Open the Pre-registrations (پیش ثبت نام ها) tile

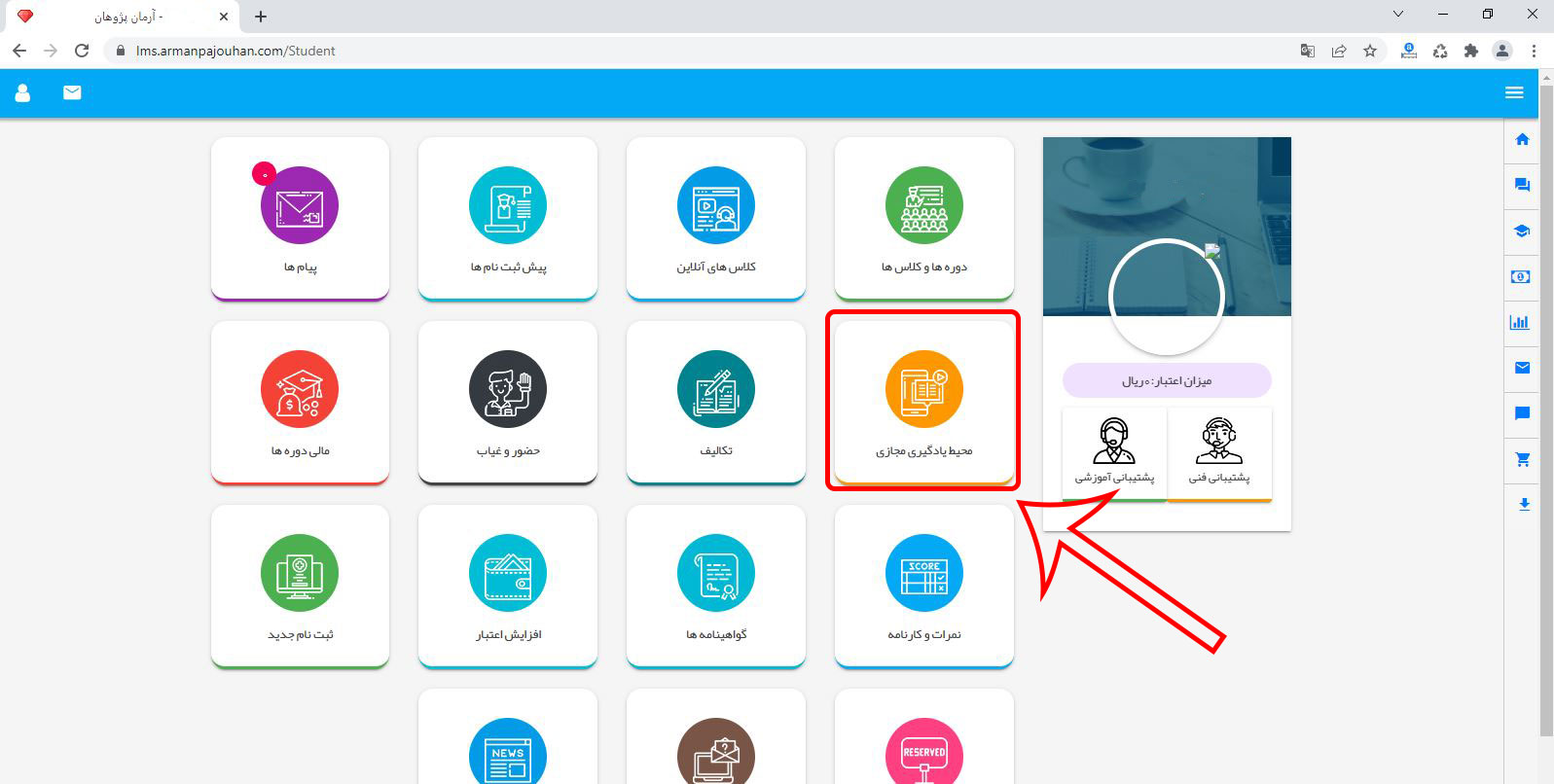[508, 218]
